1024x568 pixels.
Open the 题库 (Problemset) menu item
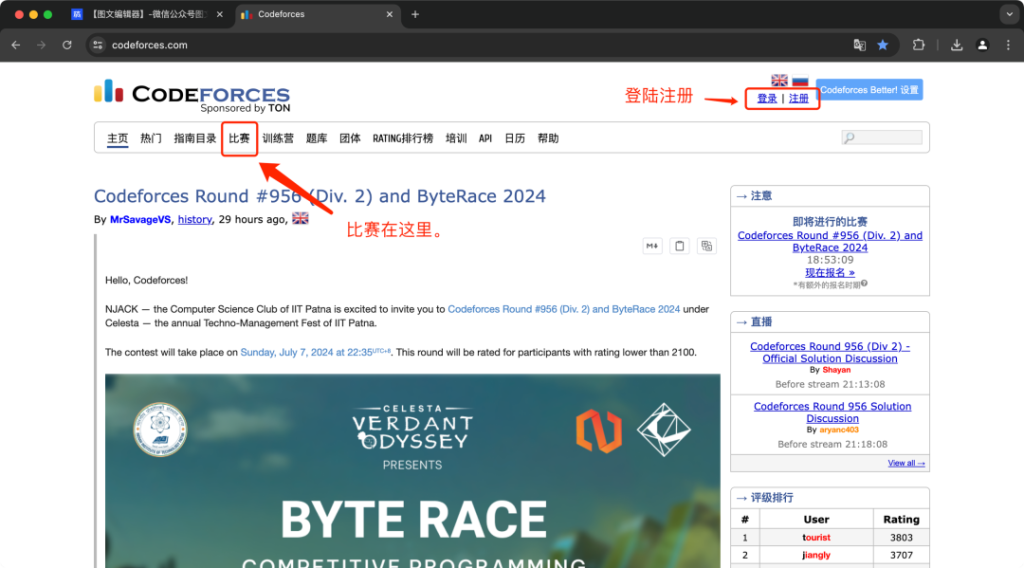point(316,139)
